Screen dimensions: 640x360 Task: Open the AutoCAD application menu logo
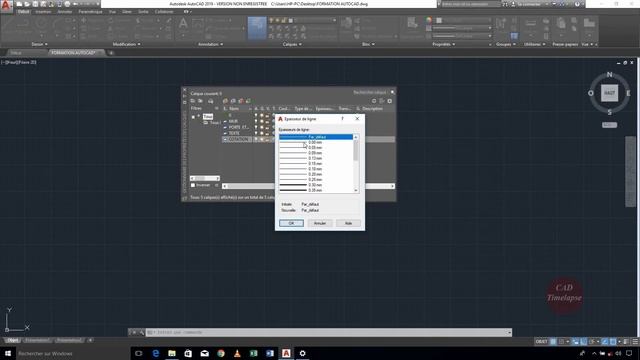[x=6, y=5]
